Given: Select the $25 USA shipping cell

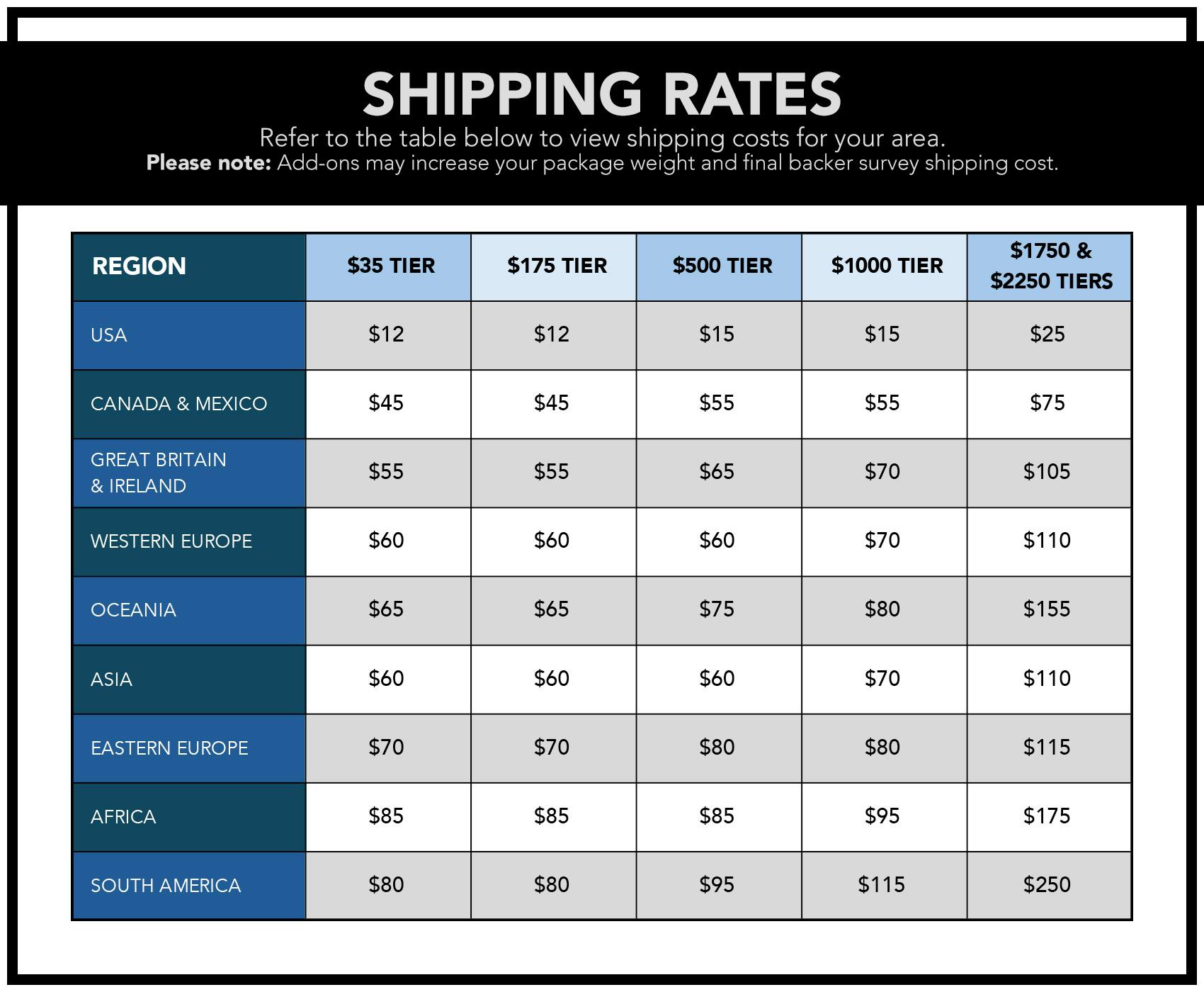Looking at the screenshot, I should point(1047,334).
